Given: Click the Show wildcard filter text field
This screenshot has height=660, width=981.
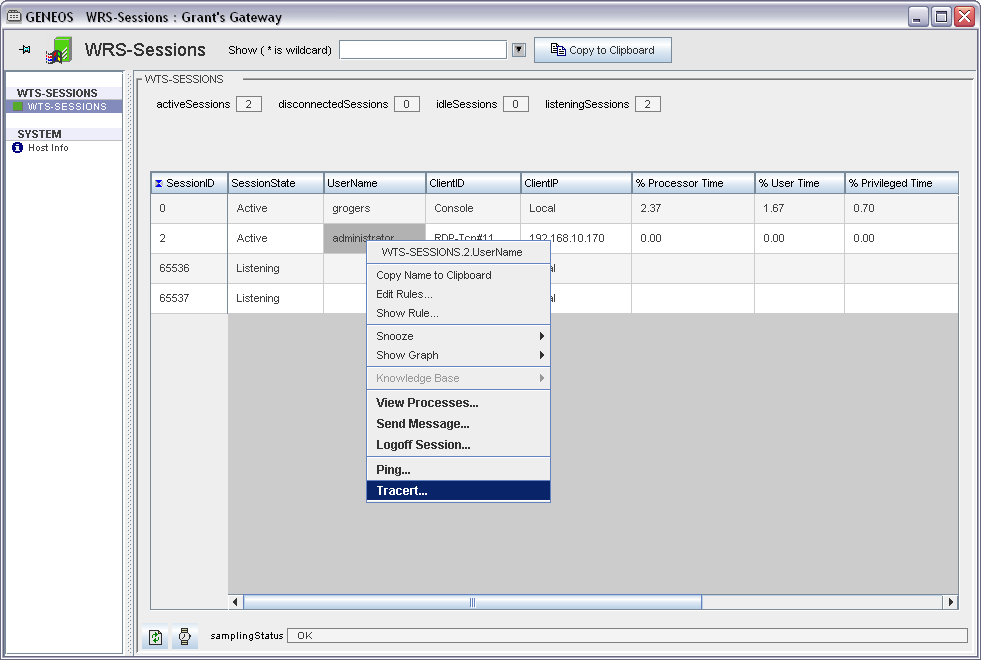Looking at the screenshot, I should tap(423, 50).
